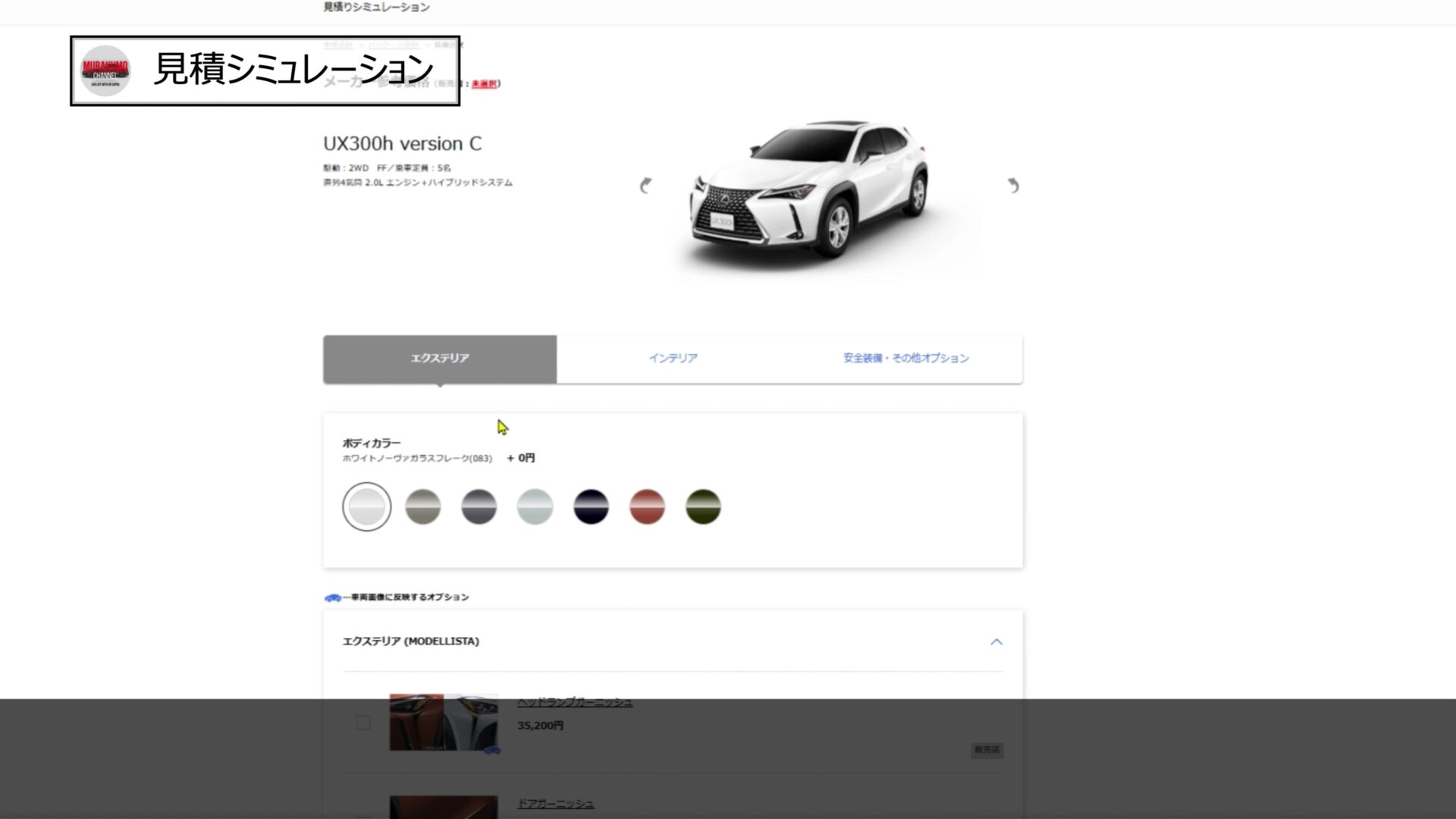Choose the dark gray body color swatch

click(x=479, y=507)
